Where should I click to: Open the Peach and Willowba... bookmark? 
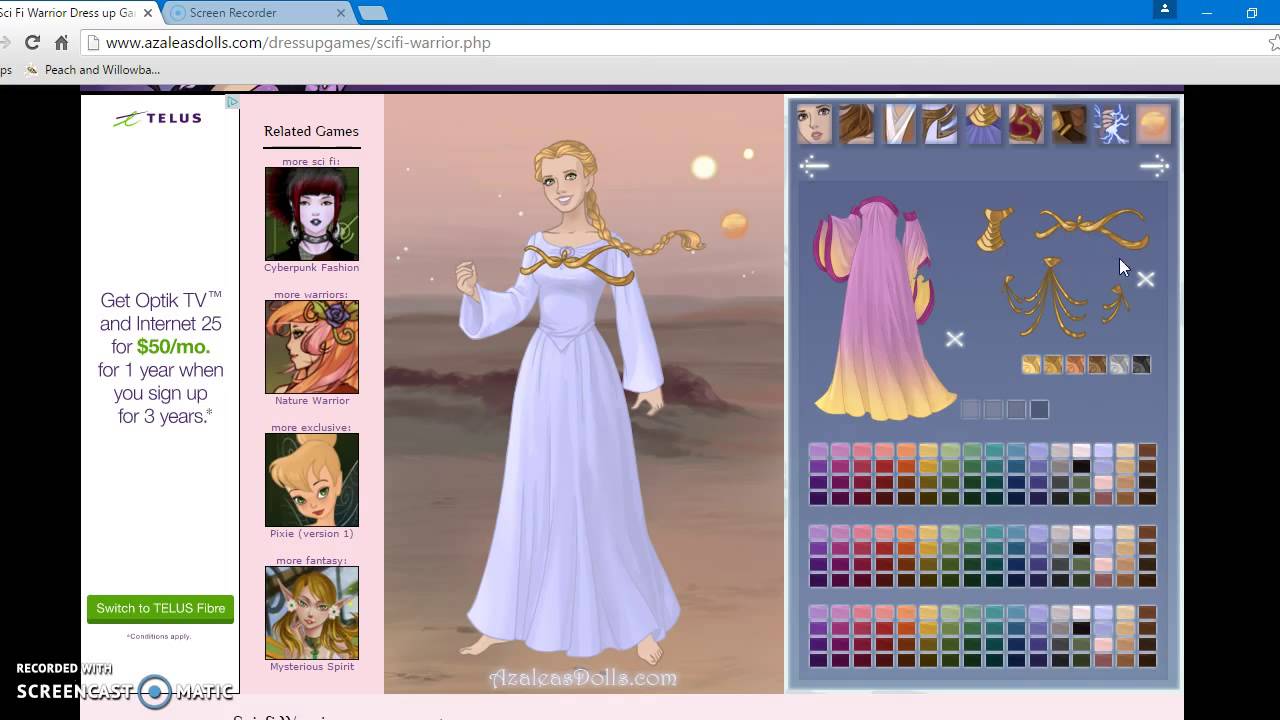(92, 70)
